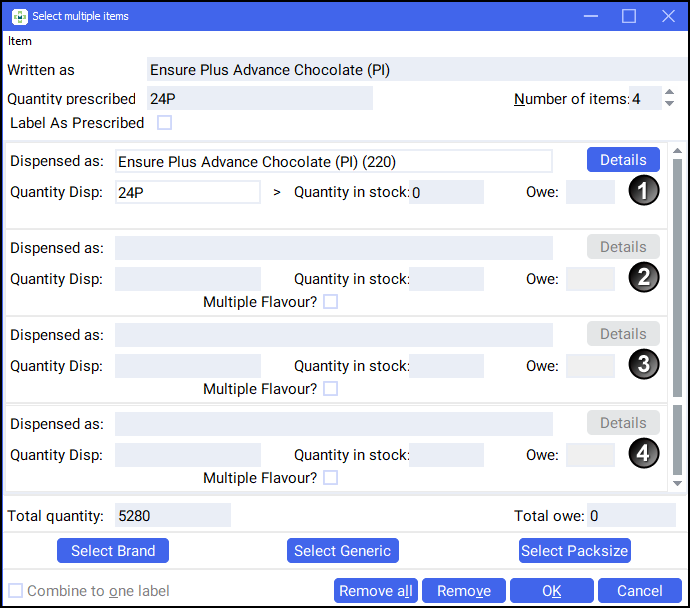Open Details for the first dispensed item
This screenshot has width=690, height=608.
point(623,160)
